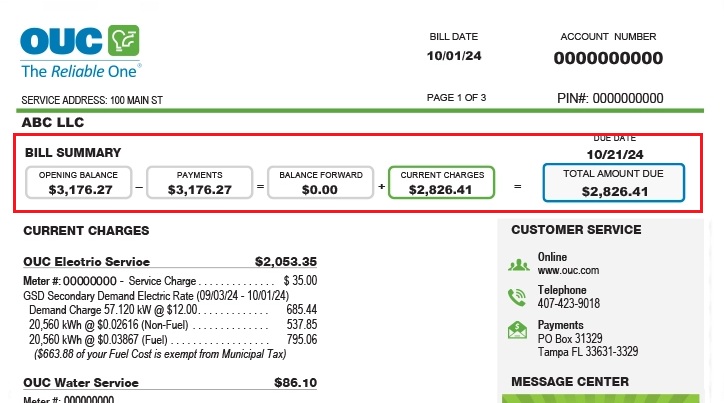Click the account number field

coord(608,58)
